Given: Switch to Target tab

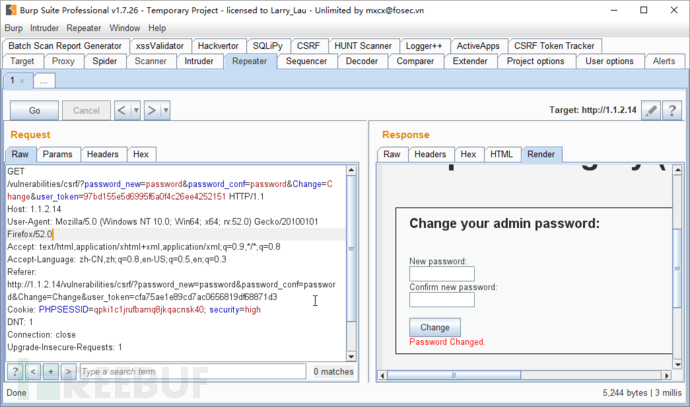Looking at the screenshot, I should tap(22, 61).
